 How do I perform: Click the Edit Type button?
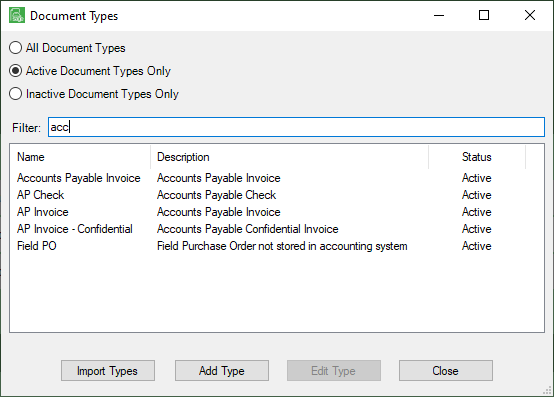(x=334, y=371)
